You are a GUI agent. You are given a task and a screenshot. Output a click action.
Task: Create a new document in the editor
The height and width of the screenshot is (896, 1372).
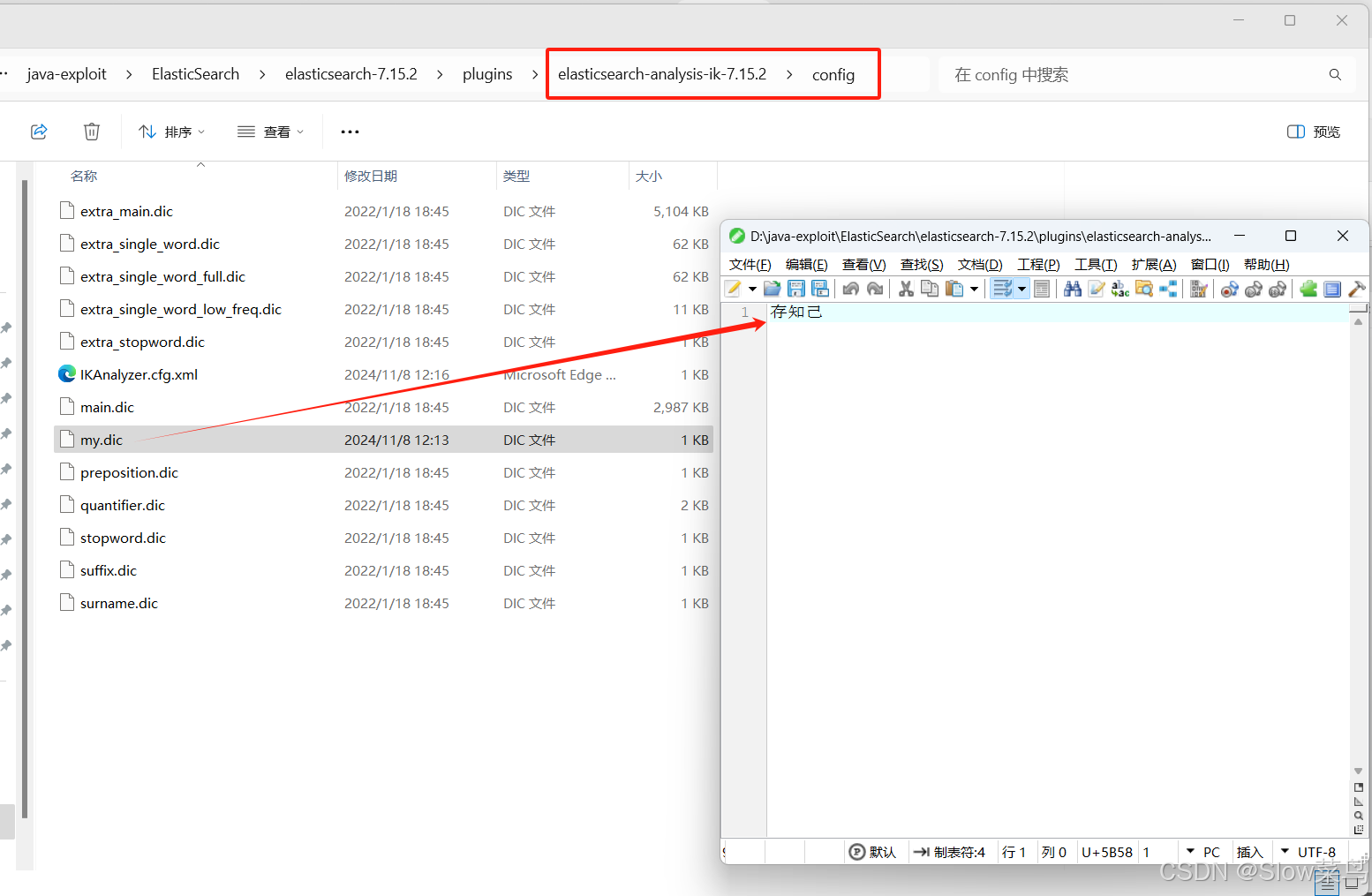(x=733, y=289)
